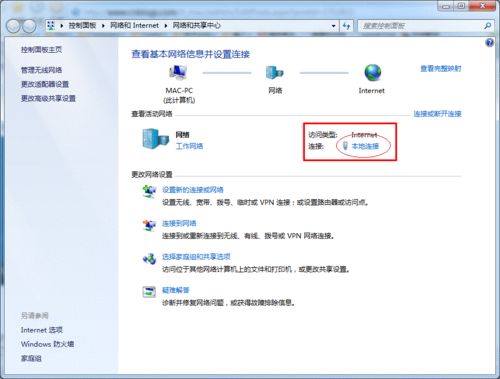Click the 疑难解答 link
The image size is (500, 379).
[x=176, y=290]
